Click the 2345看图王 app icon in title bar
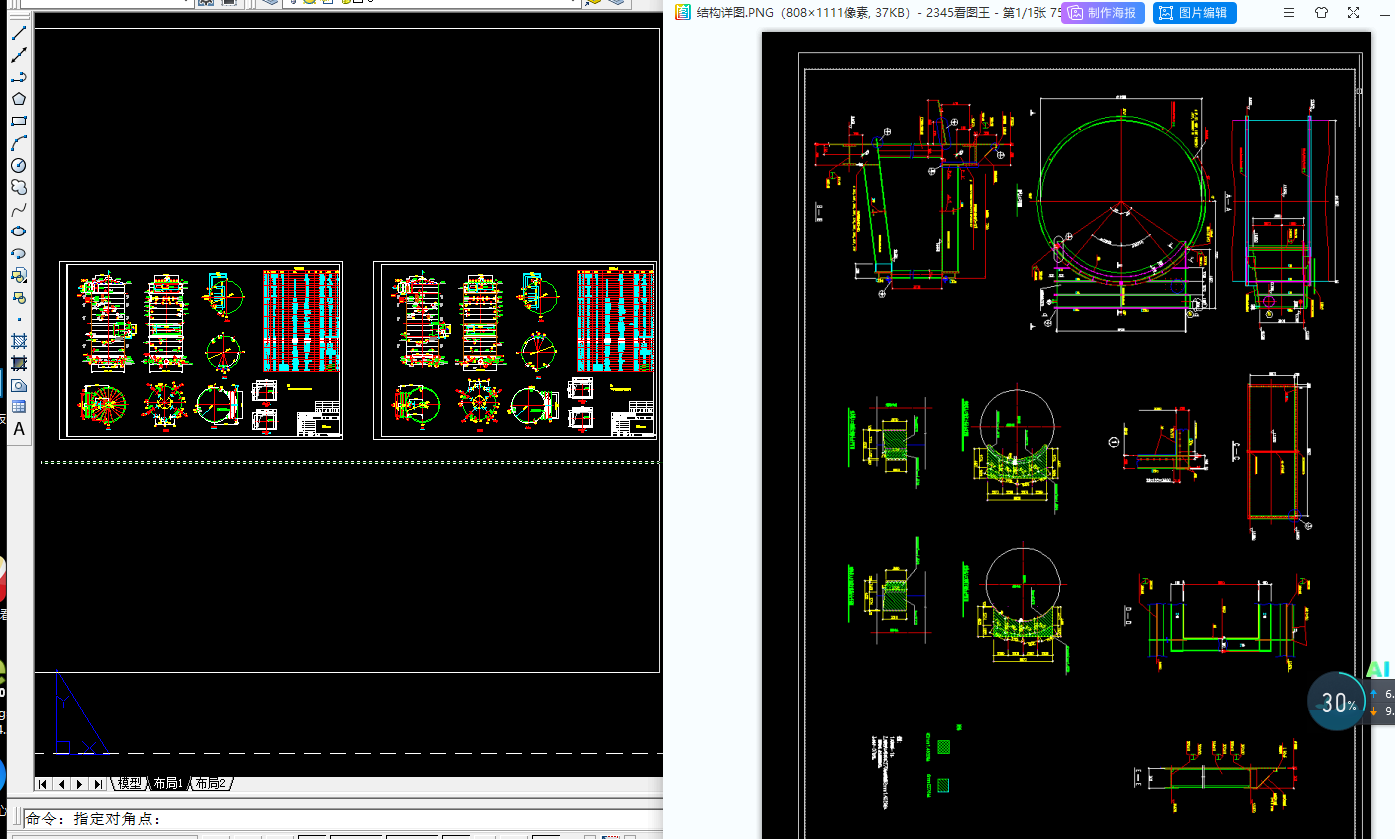 point(682,12)
